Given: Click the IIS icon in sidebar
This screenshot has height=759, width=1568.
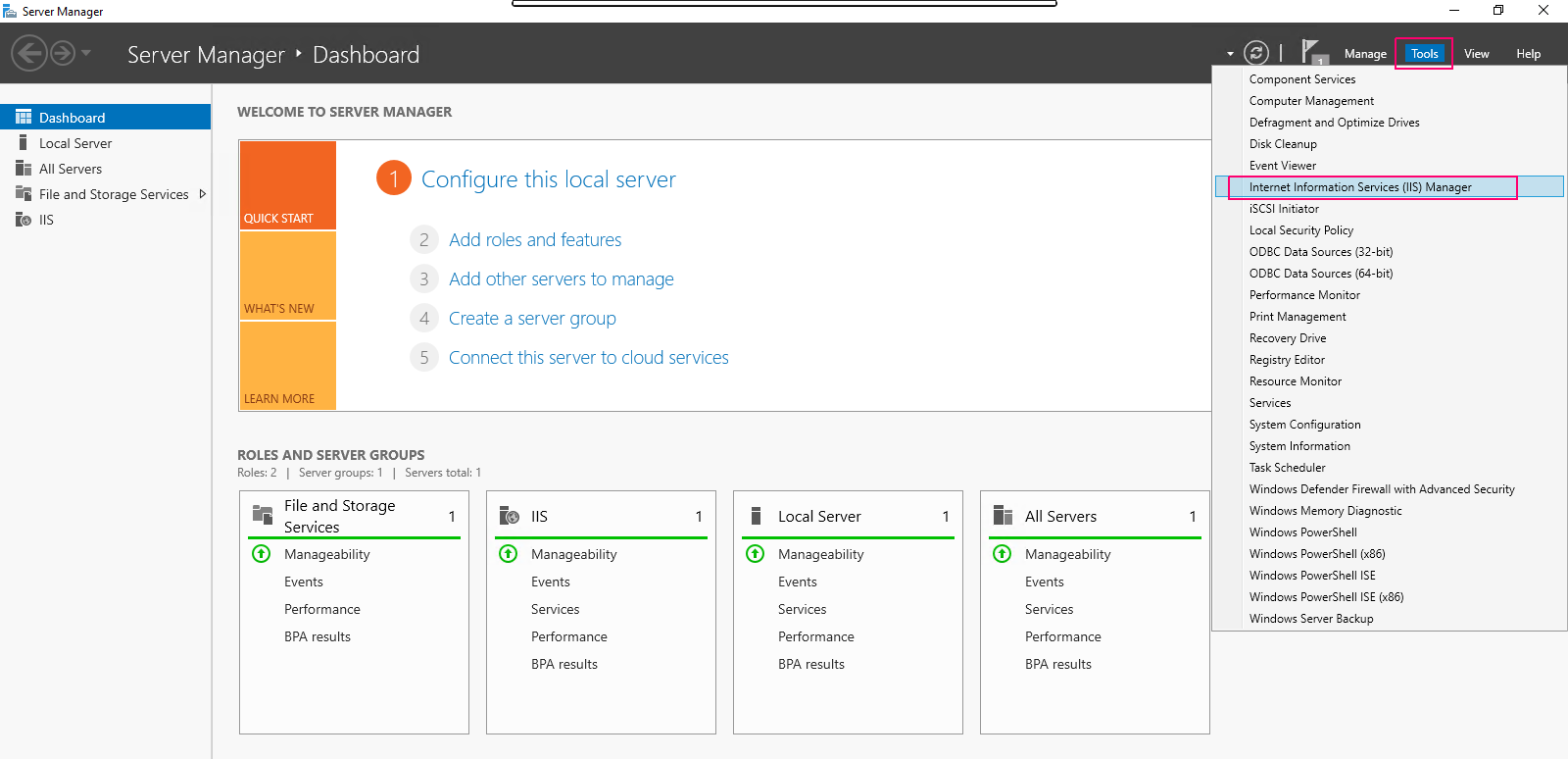Looking at the screenshot, I should tap(24, 219).
